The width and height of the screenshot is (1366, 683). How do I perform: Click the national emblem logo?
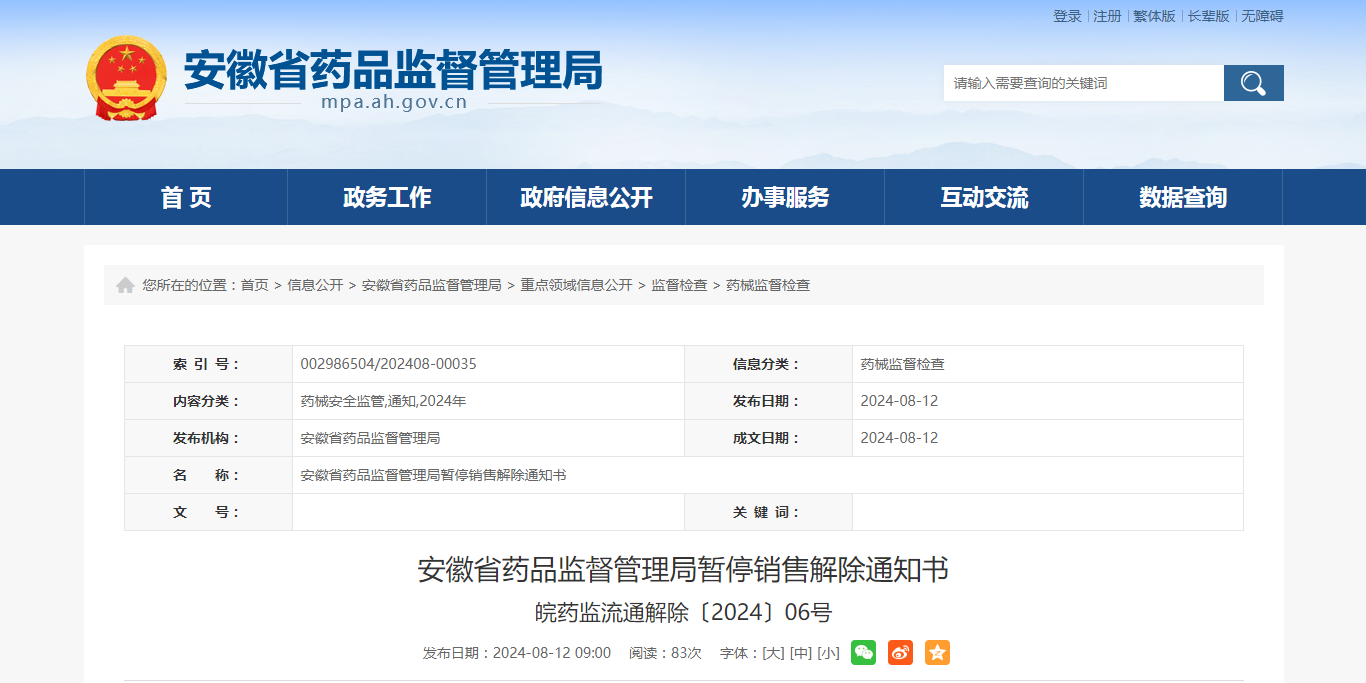click(x=126, y=78)
